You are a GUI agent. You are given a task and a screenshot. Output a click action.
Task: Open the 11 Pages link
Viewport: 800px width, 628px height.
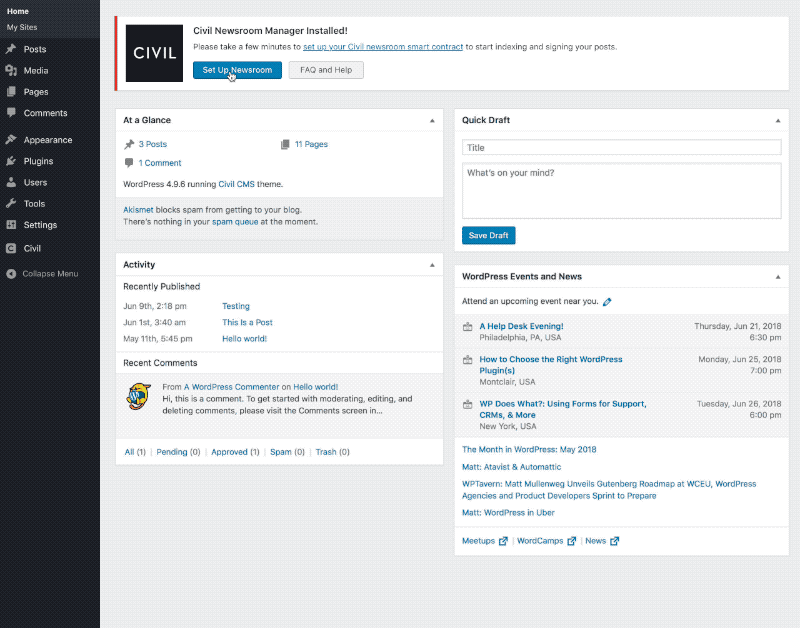click(x=311, y=144)
